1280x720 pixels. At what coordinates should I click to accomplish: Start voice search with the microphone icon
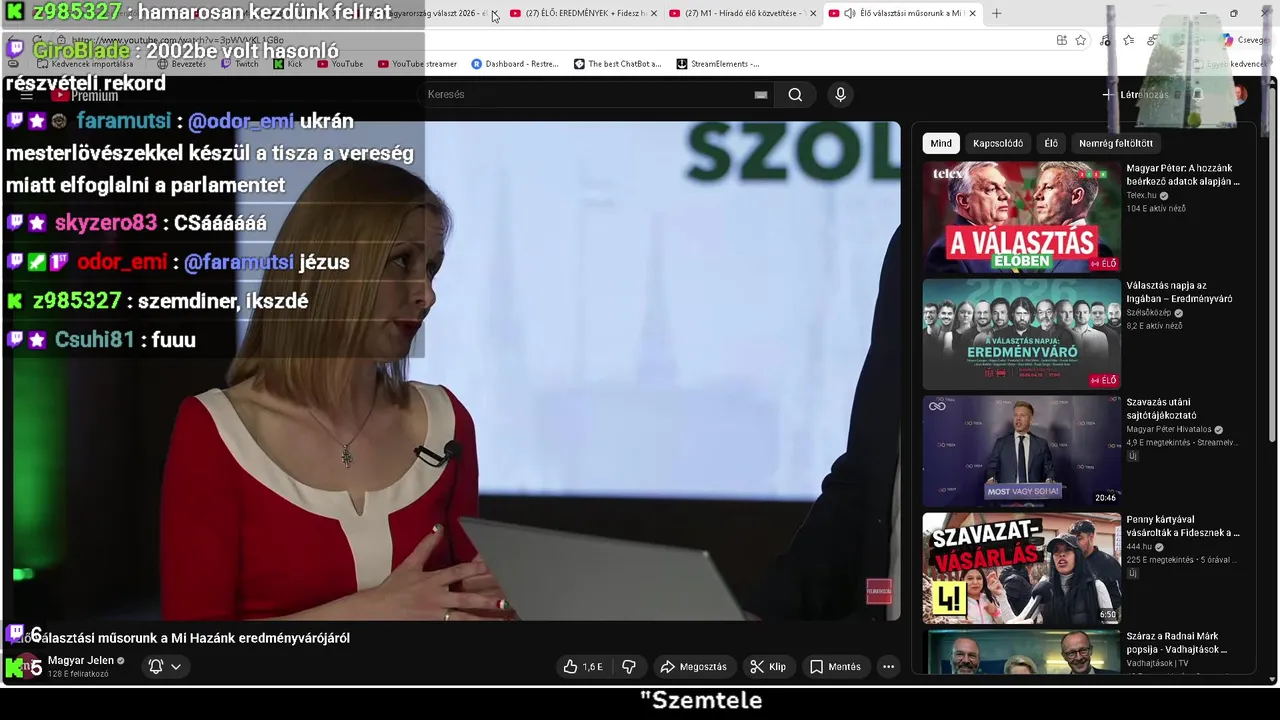[x=840, y=94]
